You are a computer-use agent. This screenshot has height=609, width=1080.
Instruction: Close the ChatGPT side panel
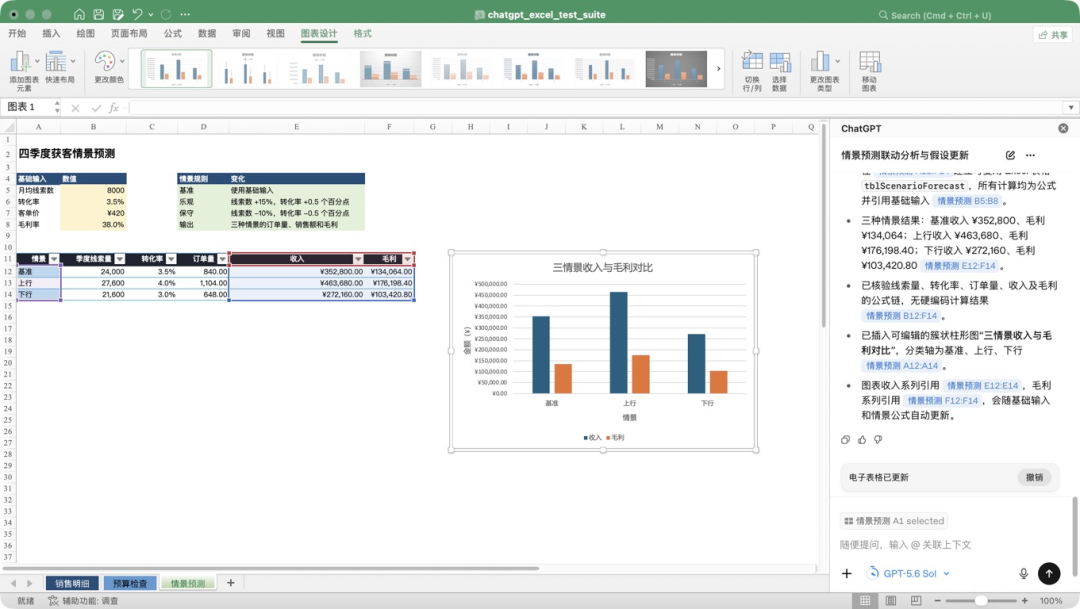[1063, 128]
